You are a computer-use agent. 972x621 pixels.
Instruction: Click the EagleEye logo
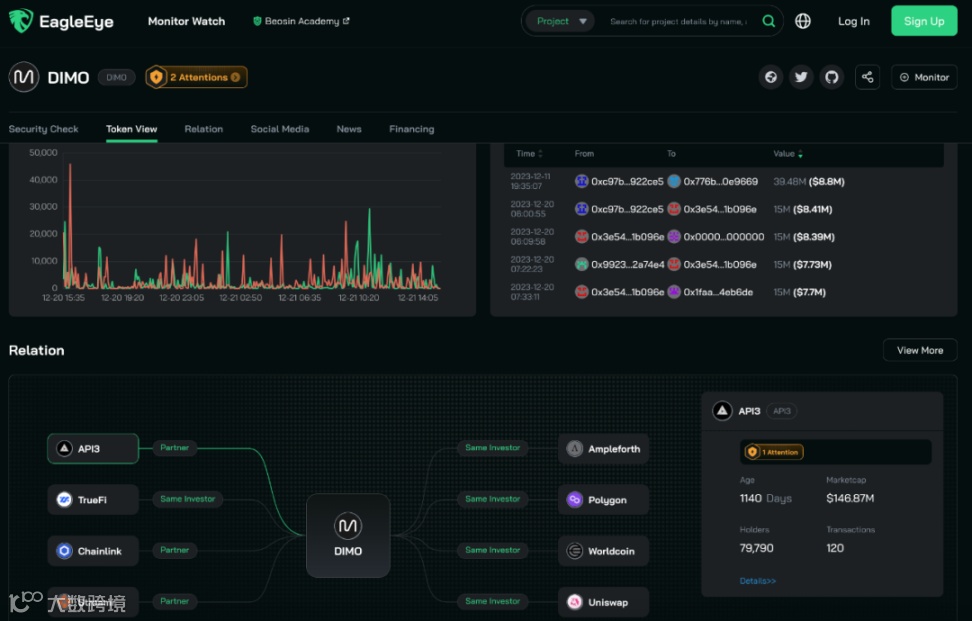(61, 21)
